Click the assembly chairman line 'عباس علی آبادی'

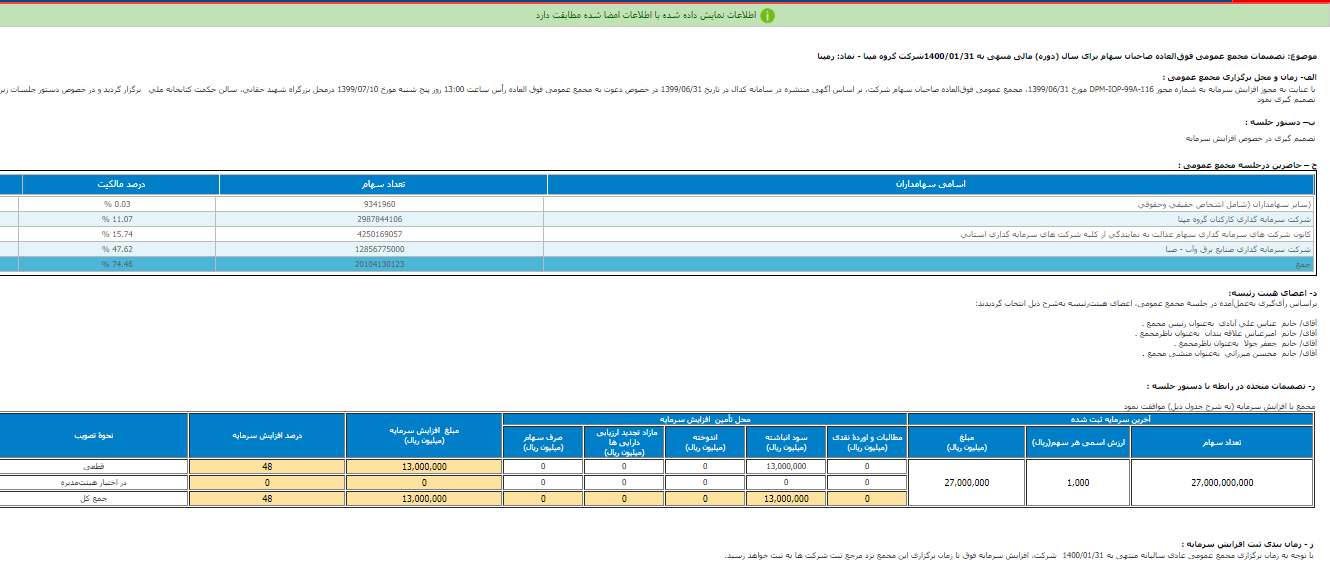pyautogui.click(x=1229, y=324)
